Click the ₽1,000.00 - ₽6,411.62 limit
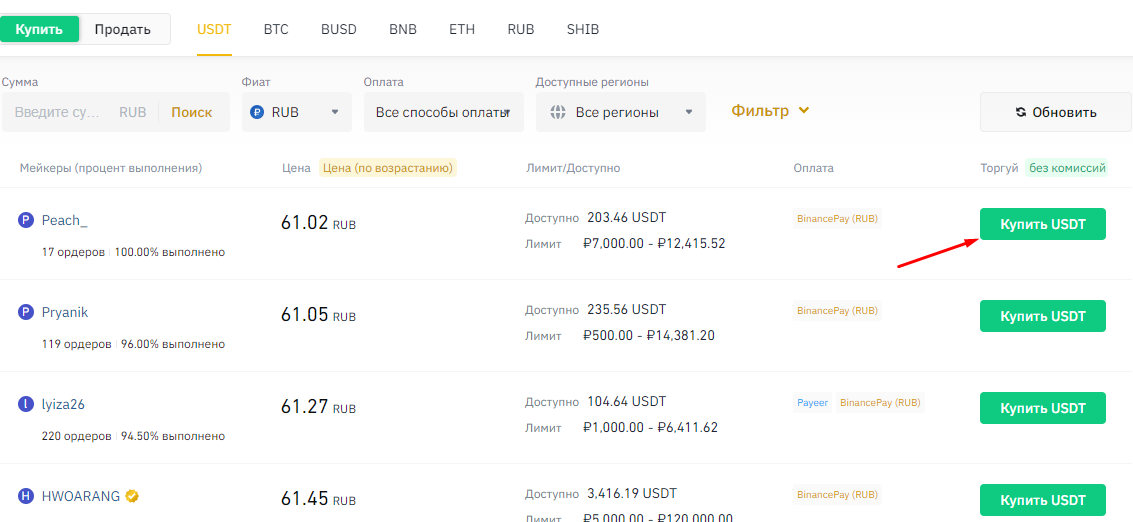1133x522 pixels. coord(650,427)
